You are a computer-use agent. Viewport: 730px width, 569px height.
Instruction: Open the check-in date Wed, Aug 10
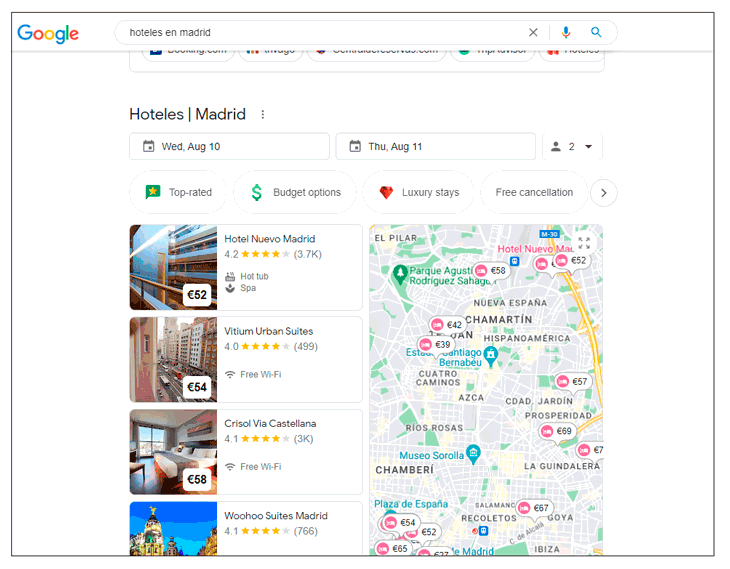(230, 147)
